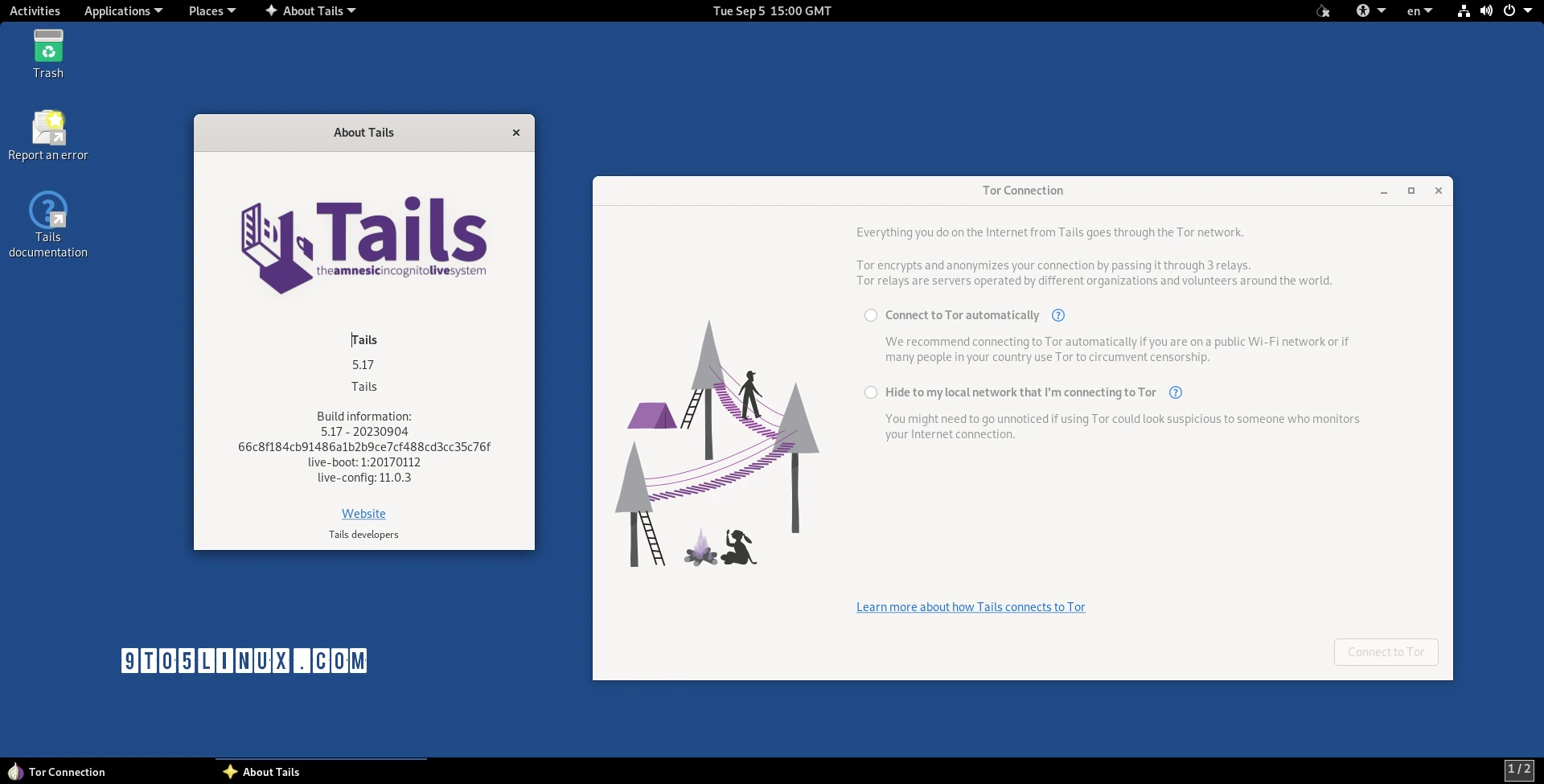Open the About Tails menu in the top bar
This screenshot has height=784, width=1544.
pyautogui.click(x=310, y=10)
